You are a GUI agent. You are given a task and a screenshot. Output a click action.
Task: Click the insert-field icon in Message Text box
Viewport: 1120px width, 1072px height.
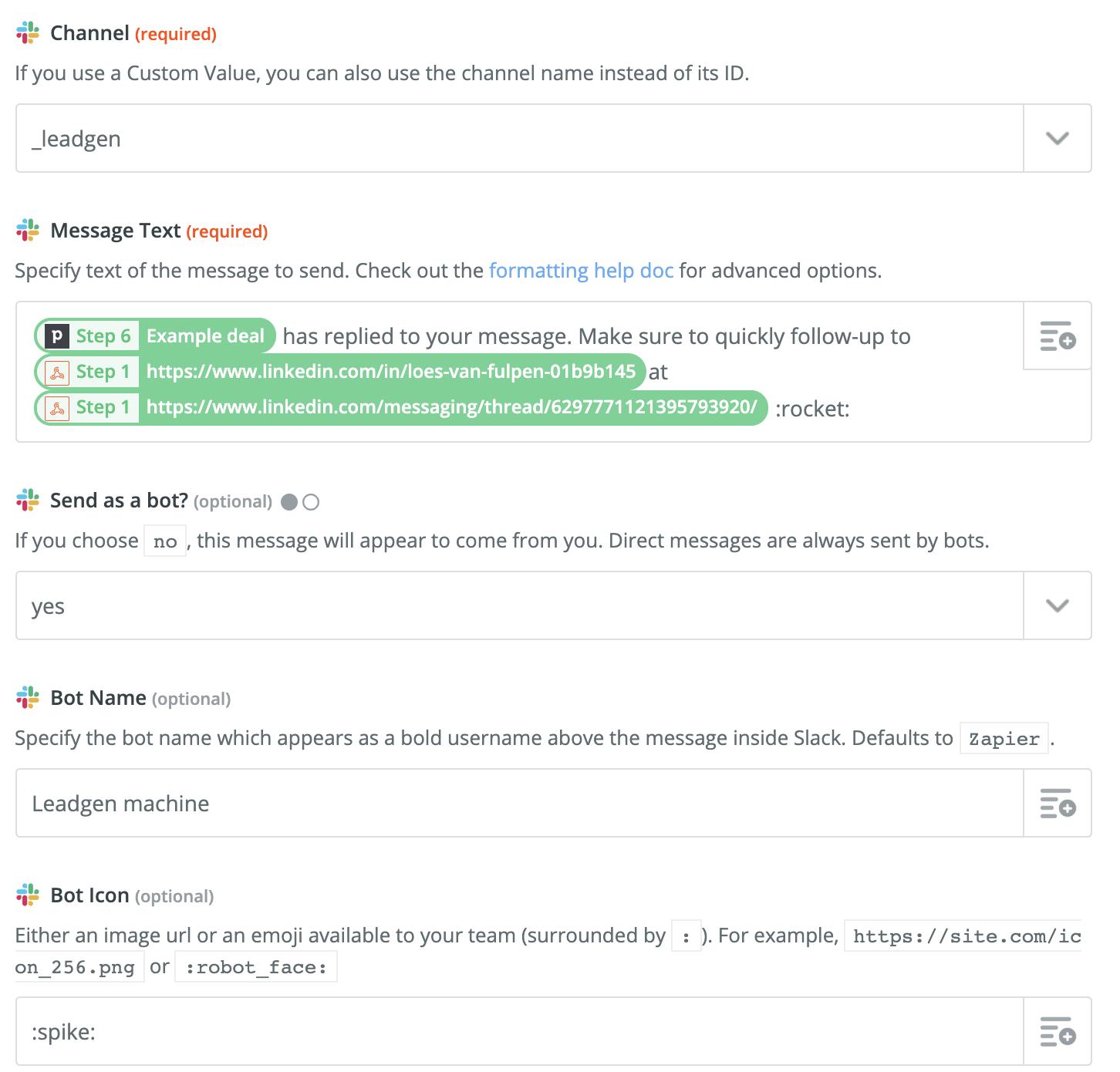pos(1058,336)
